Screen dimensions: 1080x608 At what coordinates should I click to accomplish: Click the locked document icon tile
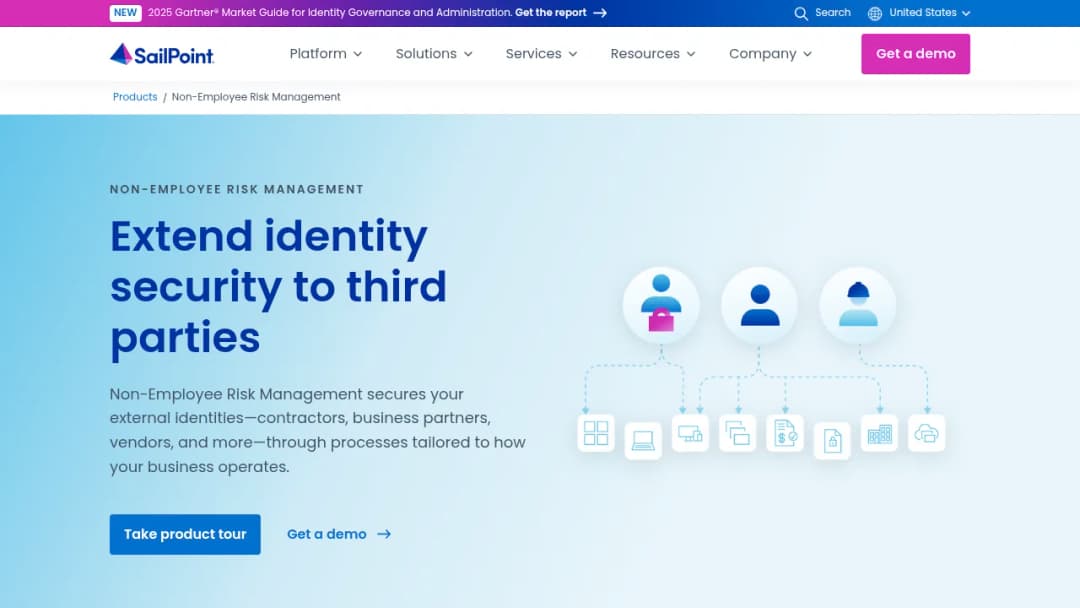click(x=832, y=440)
